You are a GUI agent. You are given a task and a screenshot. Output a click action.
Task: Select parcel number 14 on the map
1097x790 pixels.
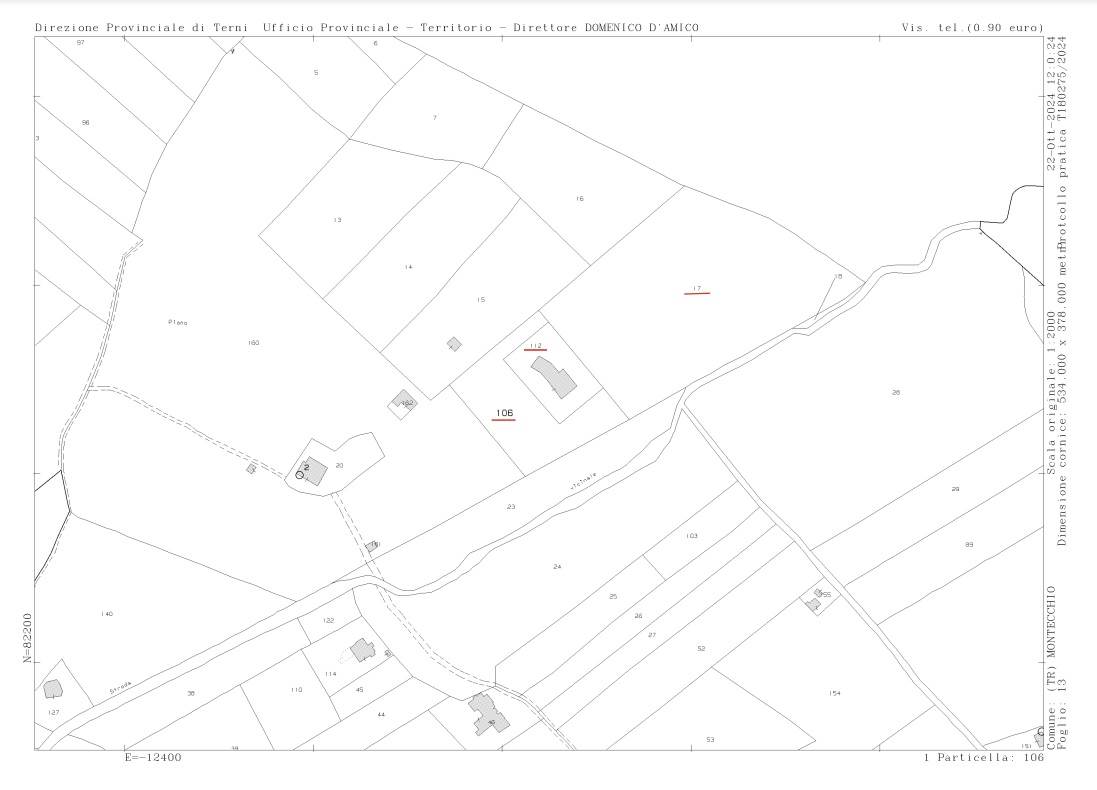(408, 267)
